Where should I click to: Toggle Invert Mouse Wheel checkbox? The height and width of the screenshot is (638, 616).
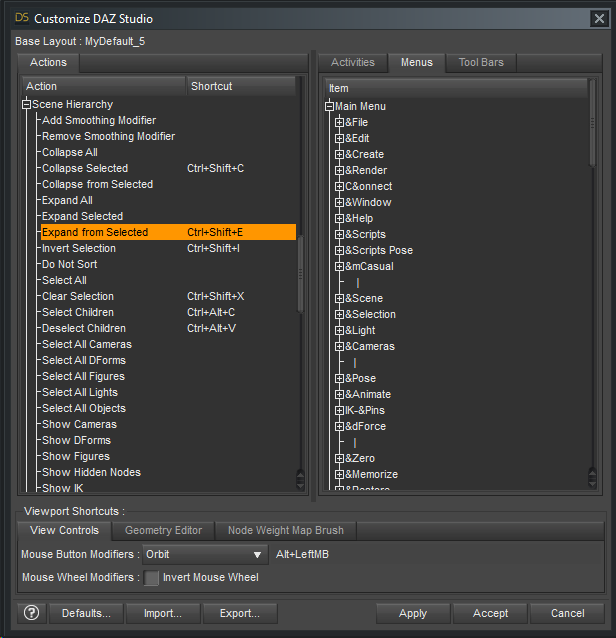151,578
